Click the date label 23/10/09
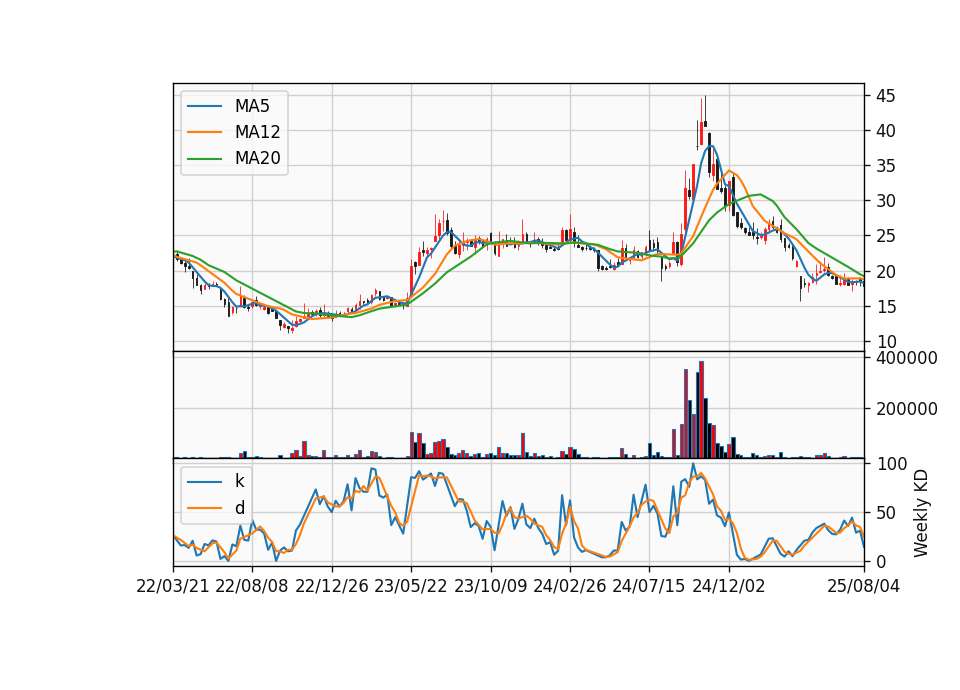This screenshot has width=960, height=690. click(x=490, y=586)
